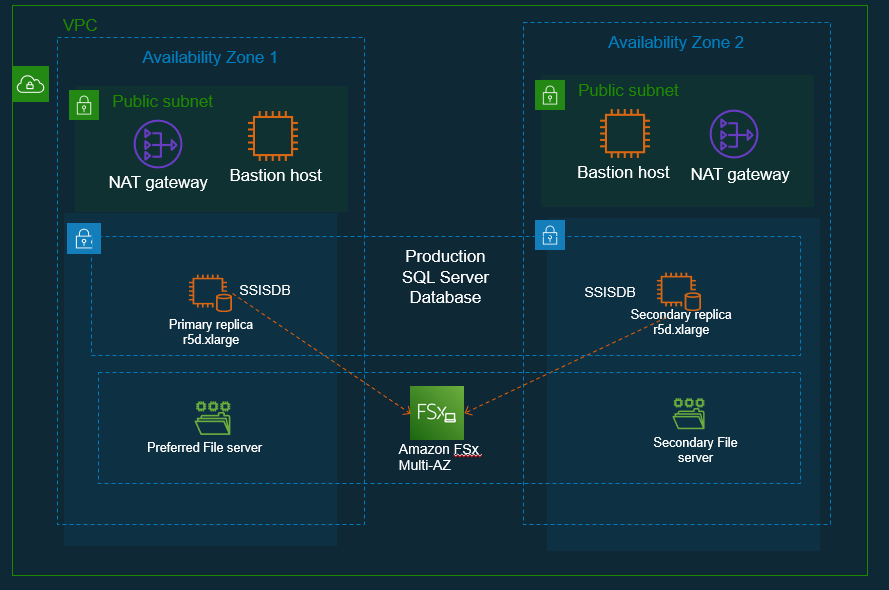The width and height of the screenshot is (889, 590).
Task: Click the blue private subnet lock icon in Zone 1
Action: 84,238
